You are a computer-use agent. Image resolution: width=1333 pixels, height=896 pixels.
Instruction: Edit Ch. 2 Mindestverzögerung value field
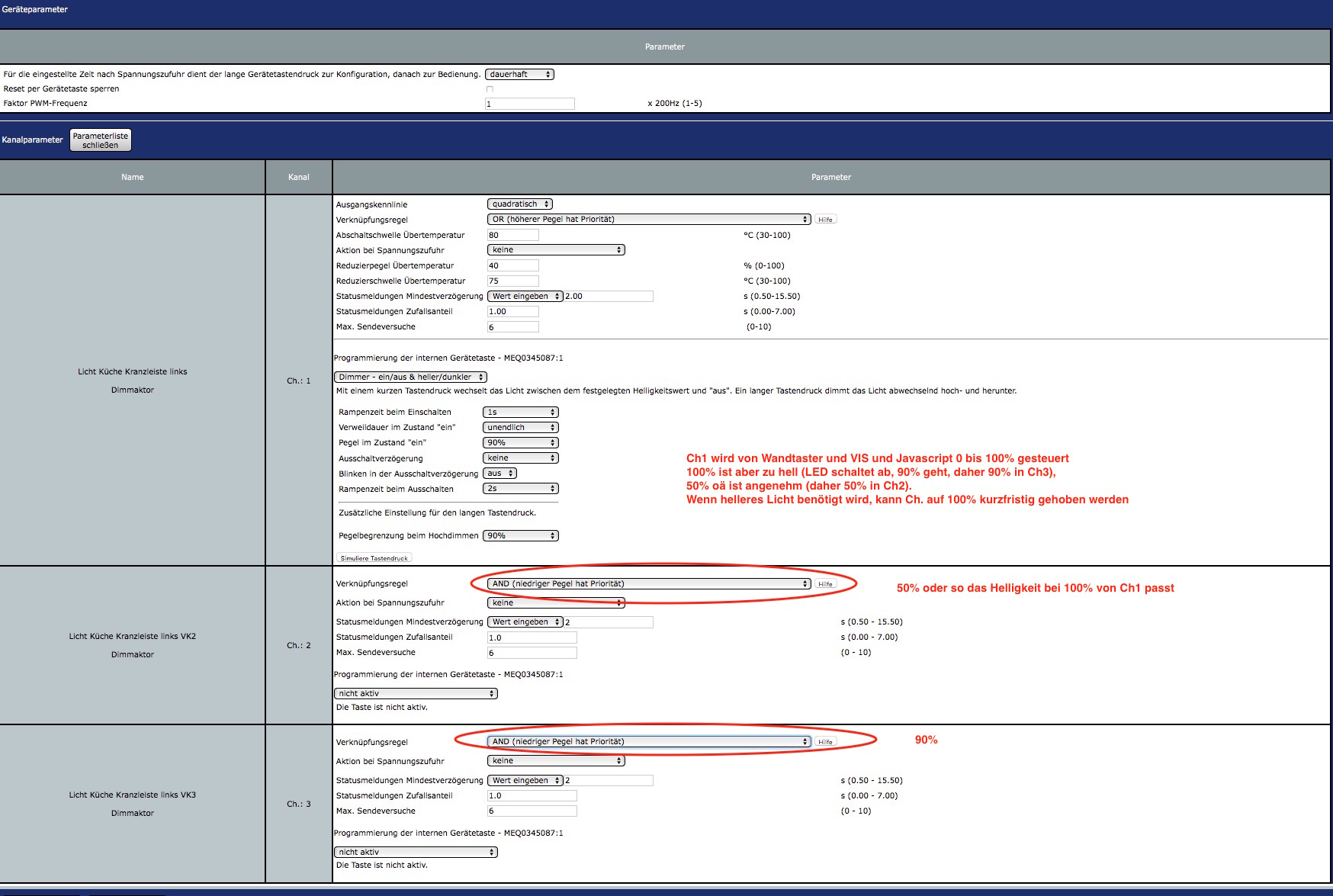609,622
